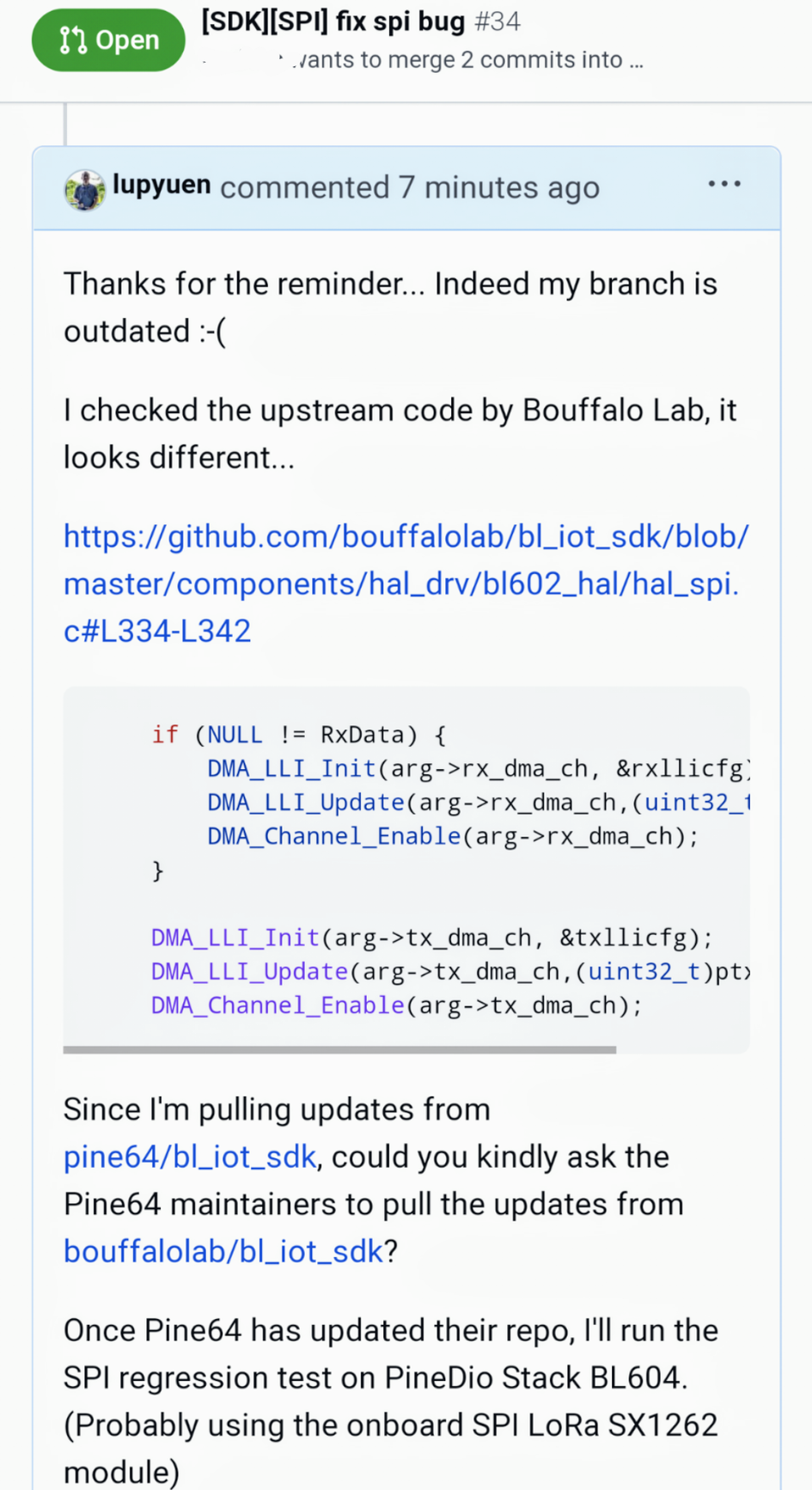This screenshot has height=1490, width=812.
Task: Click the DMA_Channel_Enable tx_dma_ch code line
Action: click(x=396, y=1005)
